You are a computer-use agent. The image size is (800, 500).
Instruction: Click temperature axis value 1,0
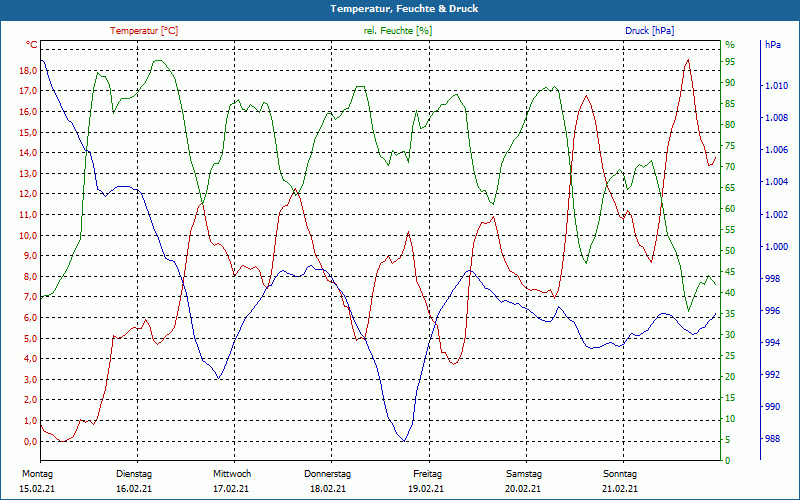30,421
